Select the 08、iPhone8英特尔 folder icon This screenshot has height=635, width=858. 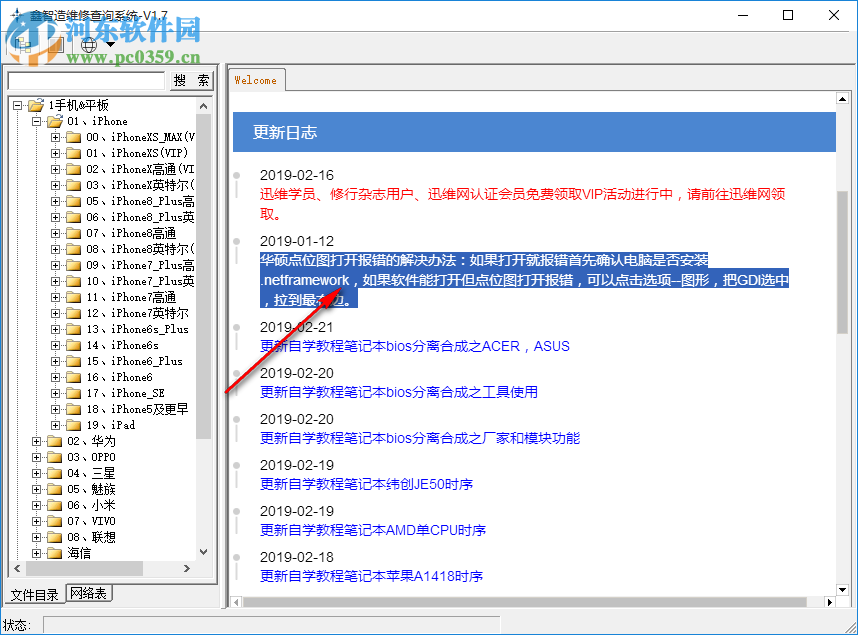click(x=73, y=249)
